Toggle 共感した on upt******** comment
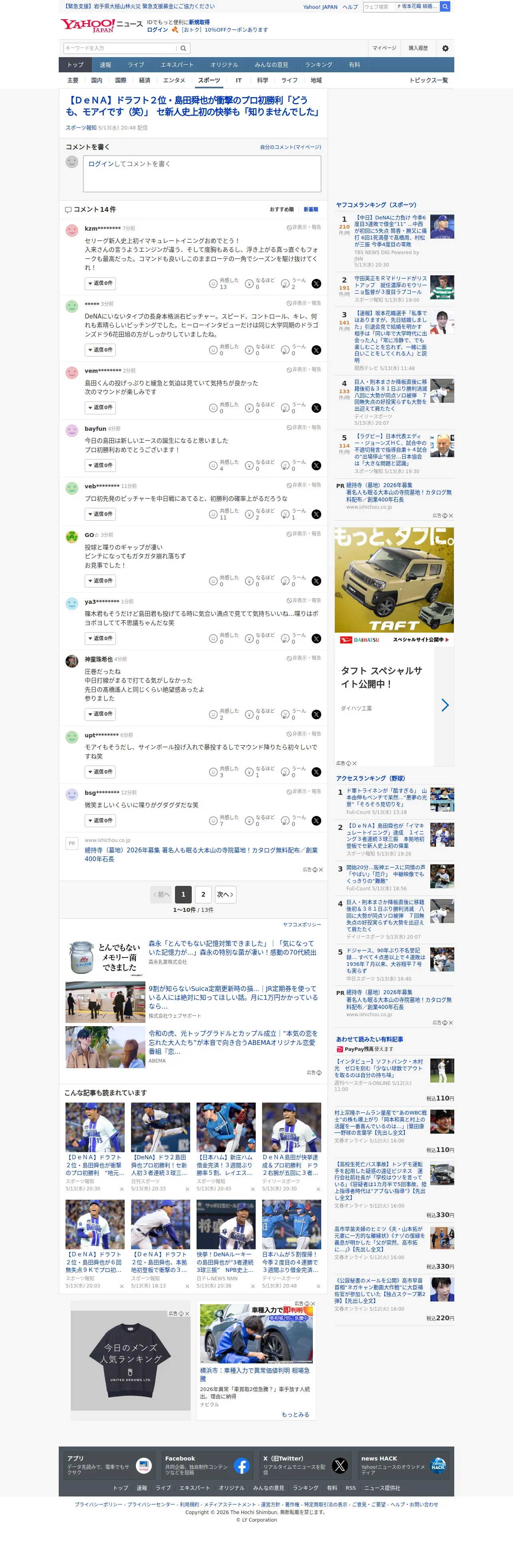513x1568 pixels. click(x=213, y=772)
